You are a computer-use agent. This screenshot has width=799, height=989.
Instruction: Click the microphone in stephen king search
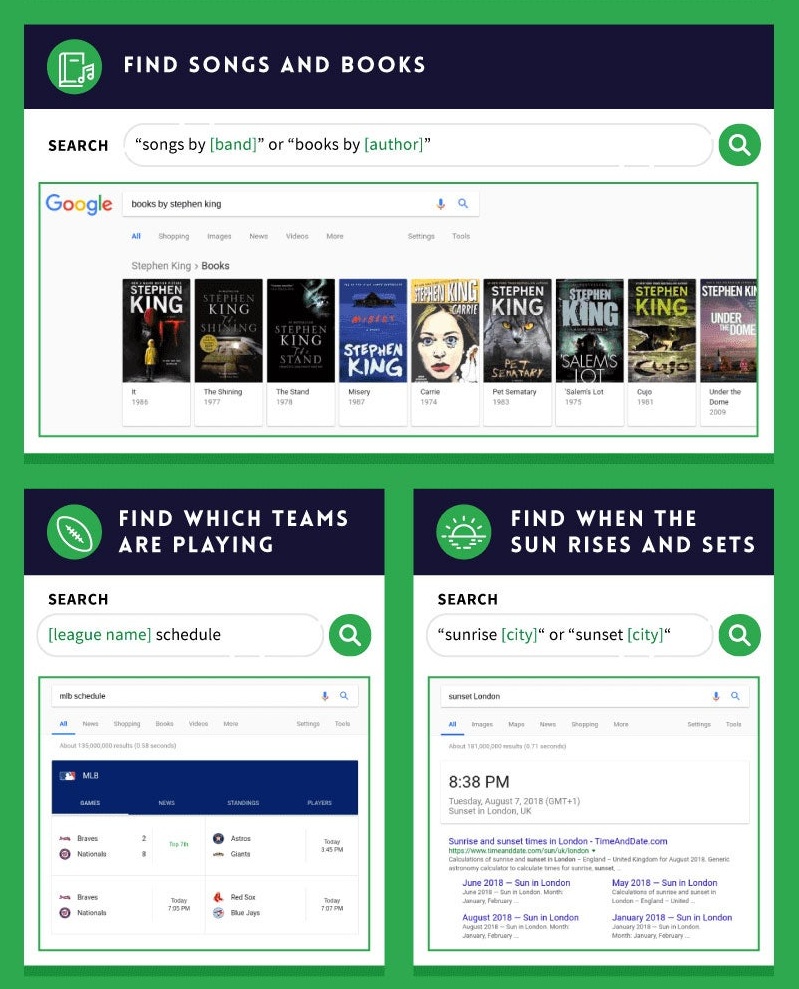(441, 204)
